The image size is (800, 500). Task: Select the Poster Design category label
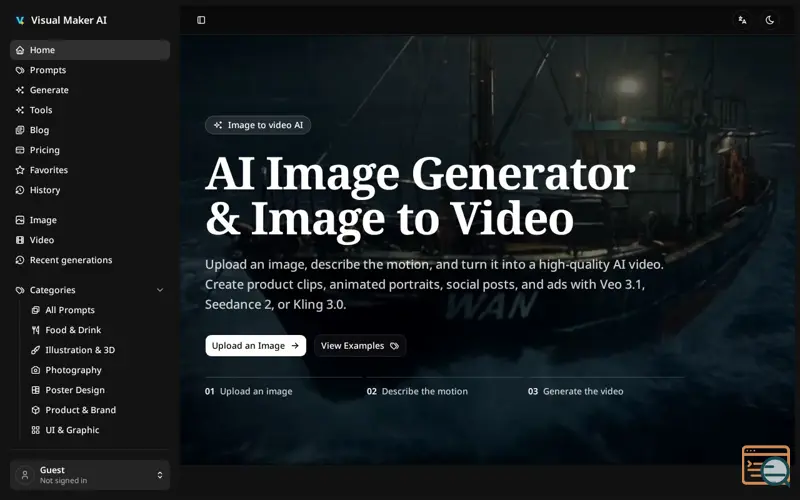pos(75,390)
